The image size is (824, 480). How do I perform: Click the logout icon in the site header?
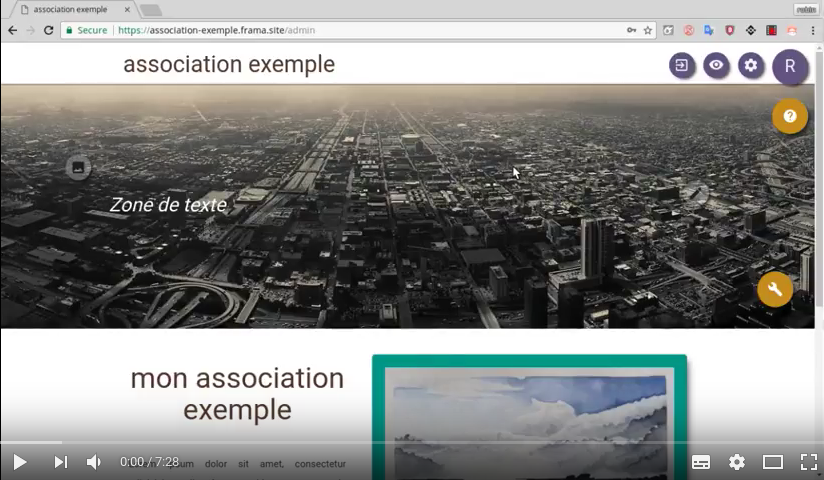point(682,65)
